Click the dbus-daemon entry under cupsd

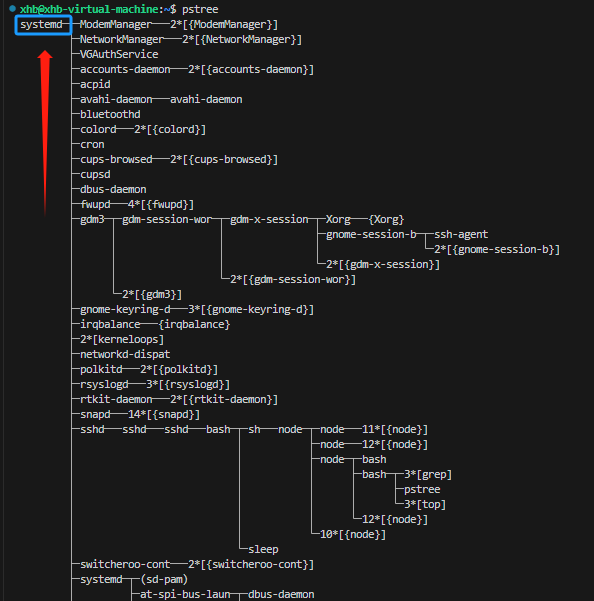click(x=113, y=189)
